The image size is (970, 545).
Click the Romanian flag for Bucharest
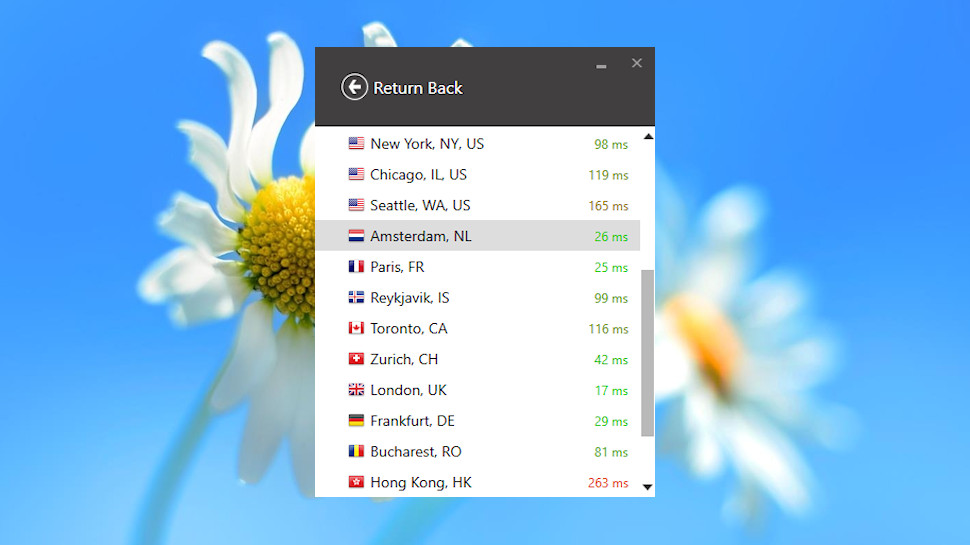coord(356,451)
